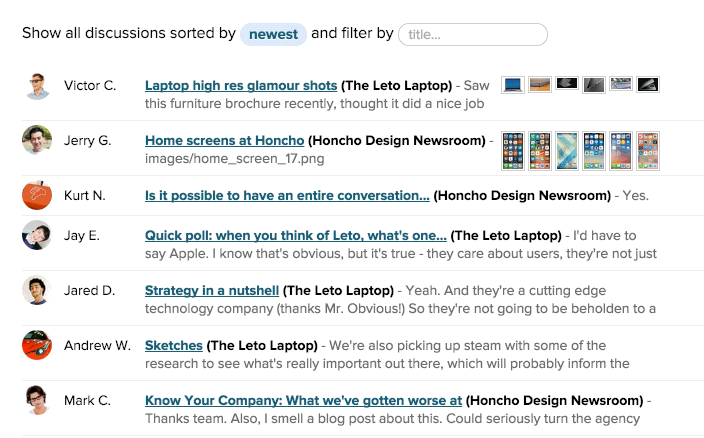Viewport: 704px width, 438px height.
Task: Open 'Home screens at Honcho' discussion
Action: [224, 141]
